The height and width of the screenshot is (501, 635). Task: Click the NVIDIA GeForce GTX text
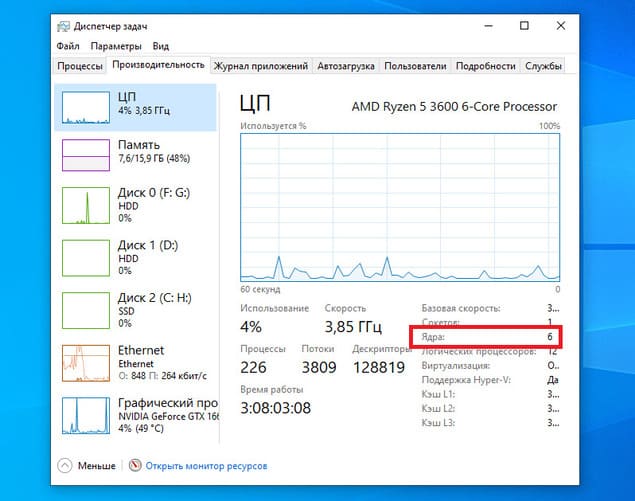[x=168, y=416]
